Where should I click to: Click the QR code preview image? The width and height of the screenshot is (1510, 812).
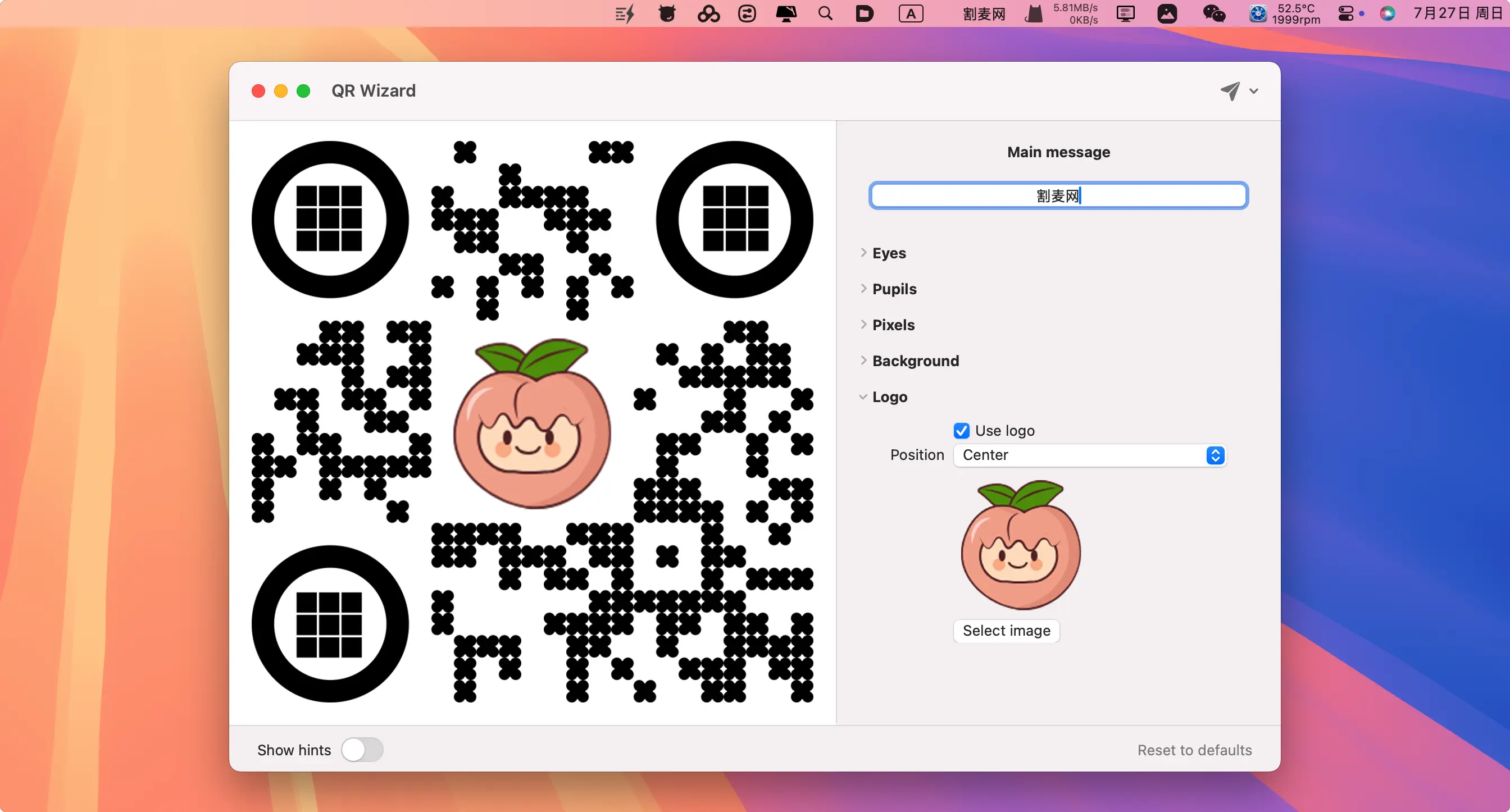coord(532,422)
